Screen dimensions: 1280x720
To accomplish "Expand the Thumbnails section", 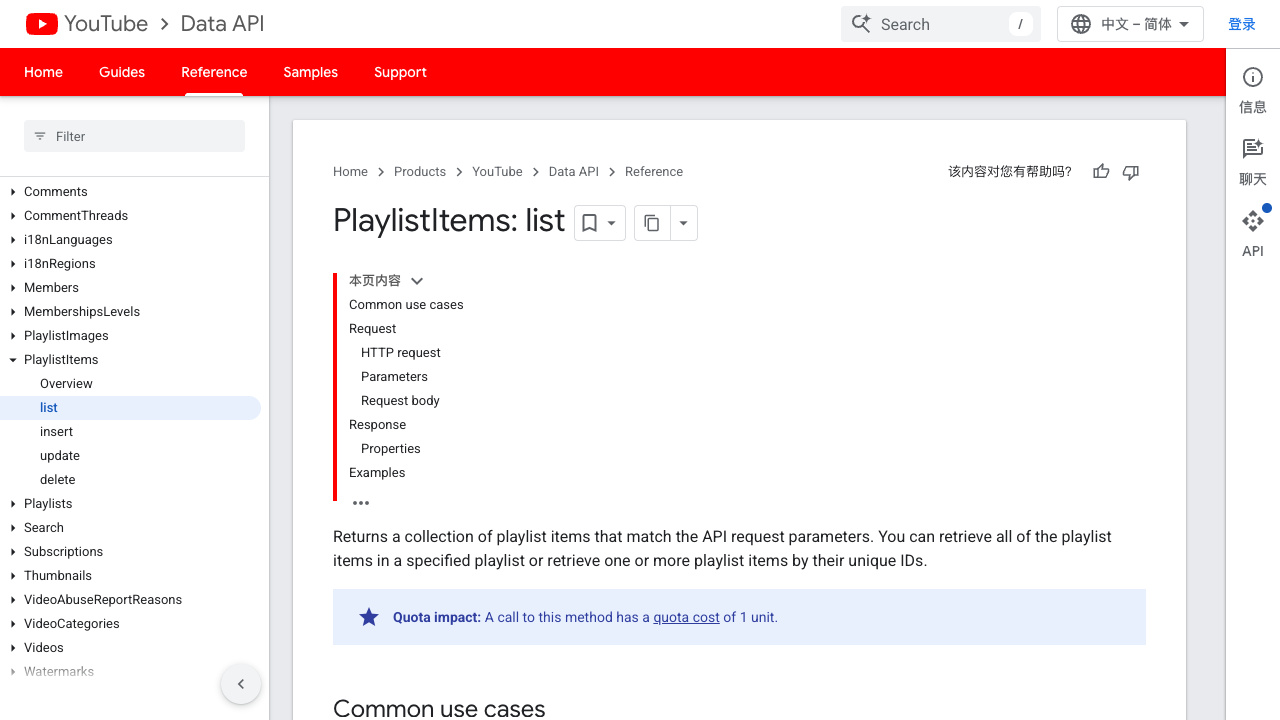I will [x=13, y=576].
